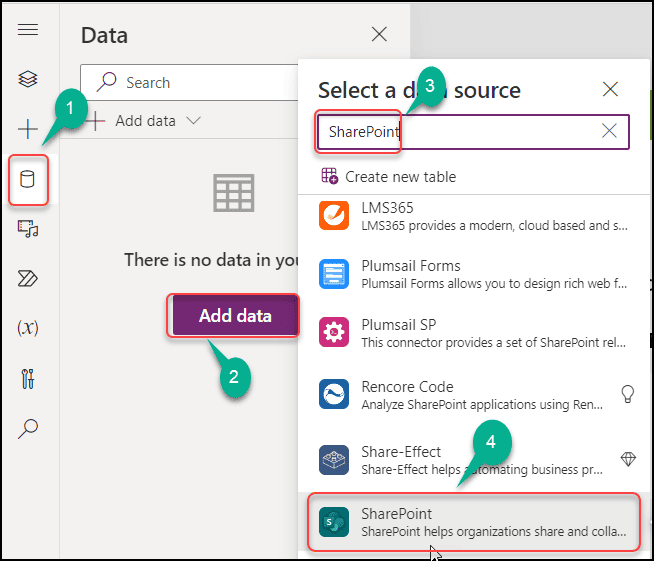654x561 pixels.
Task: Click the premium diamond icon beside Share-Effect
Action: (x=628, y=459)
